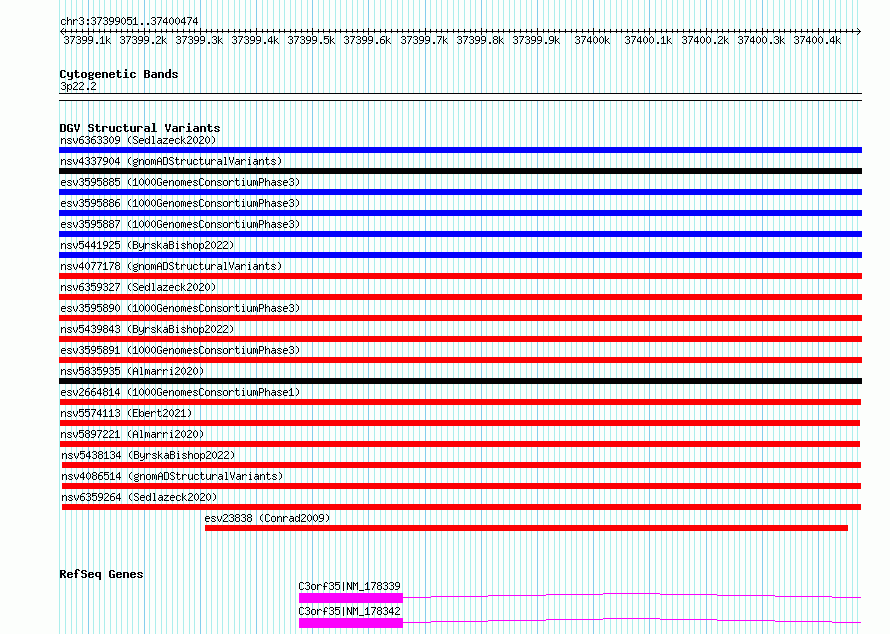Click the red bar under nsv4086514

pyautogui.click(x=461, y=486)
